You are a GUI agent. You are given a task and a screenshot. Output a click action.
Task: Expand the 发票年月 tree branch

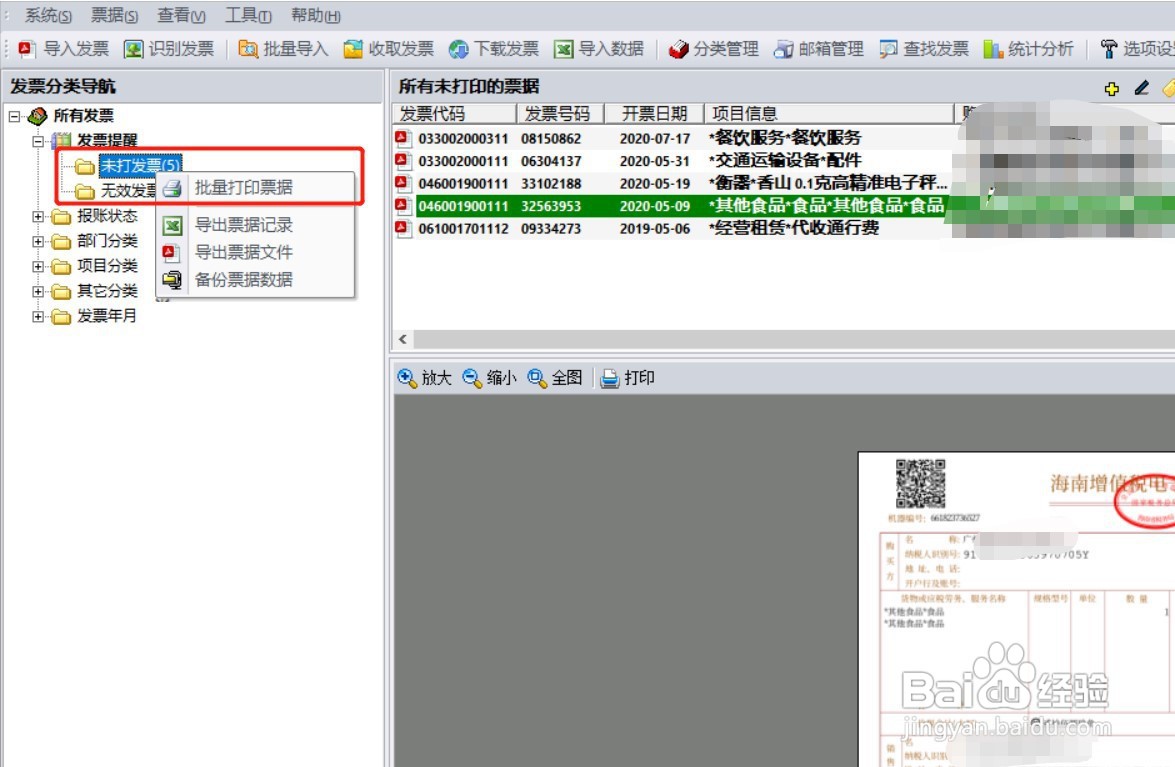(x=40, y=316)
